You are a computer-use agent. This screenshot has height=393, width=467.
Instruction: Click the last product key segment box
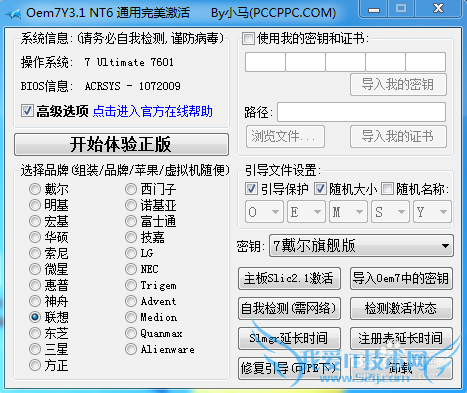coord(426,62)
